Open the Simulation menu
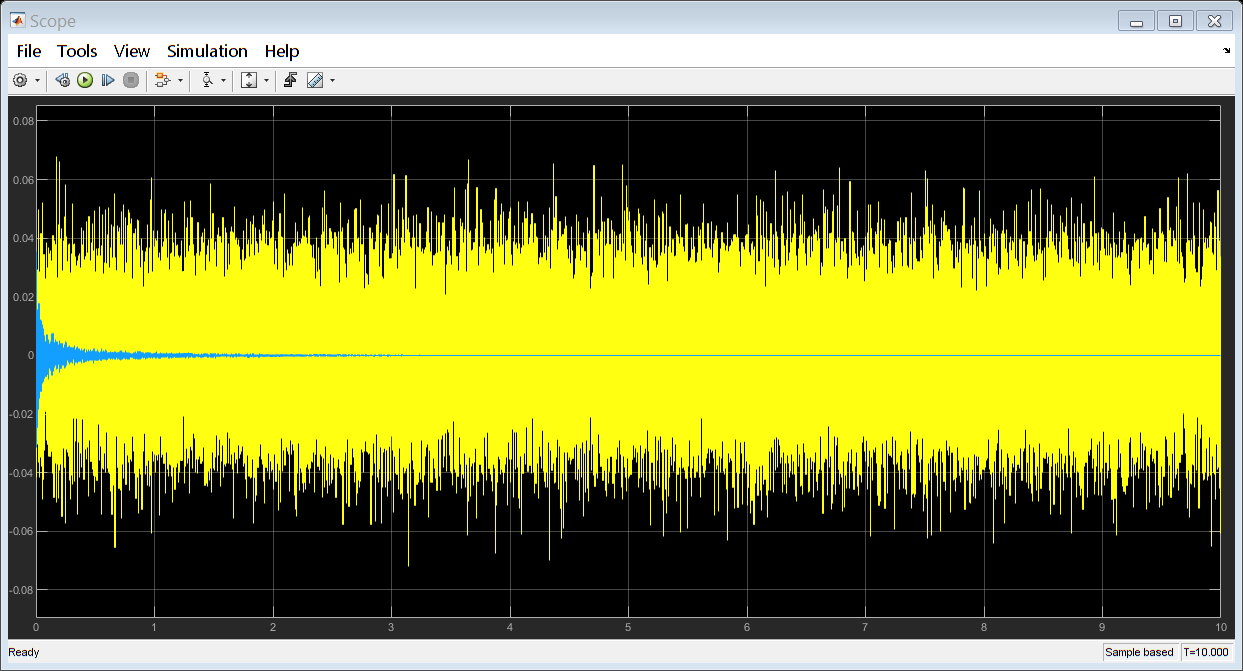The height and width of the screenshot is (671, 1243). point(207,51)
